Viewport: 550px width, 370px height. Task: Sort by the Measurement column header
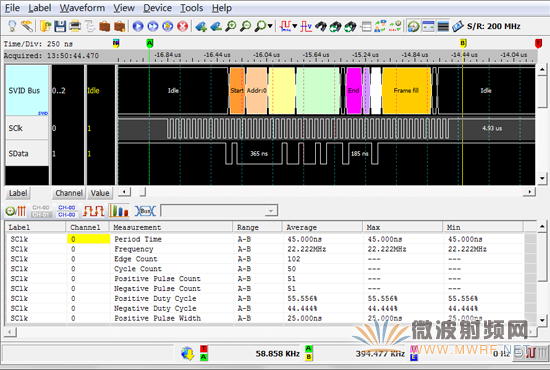click(172, 227)
